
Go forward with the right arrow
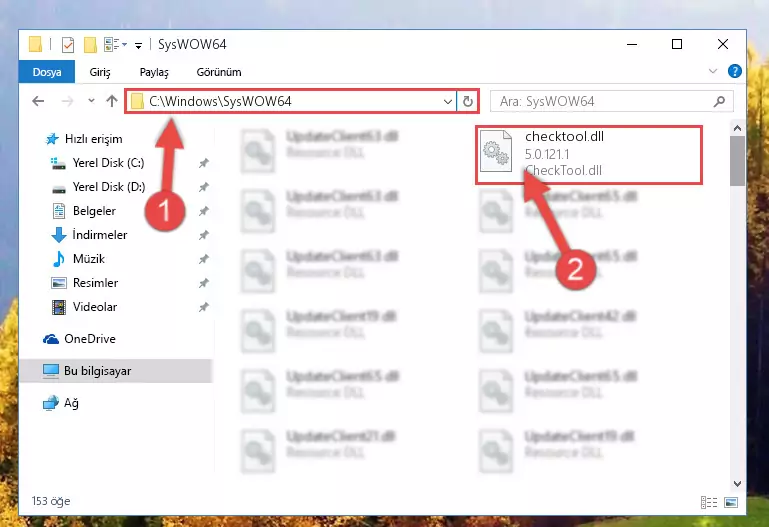(x=67, y=101)
